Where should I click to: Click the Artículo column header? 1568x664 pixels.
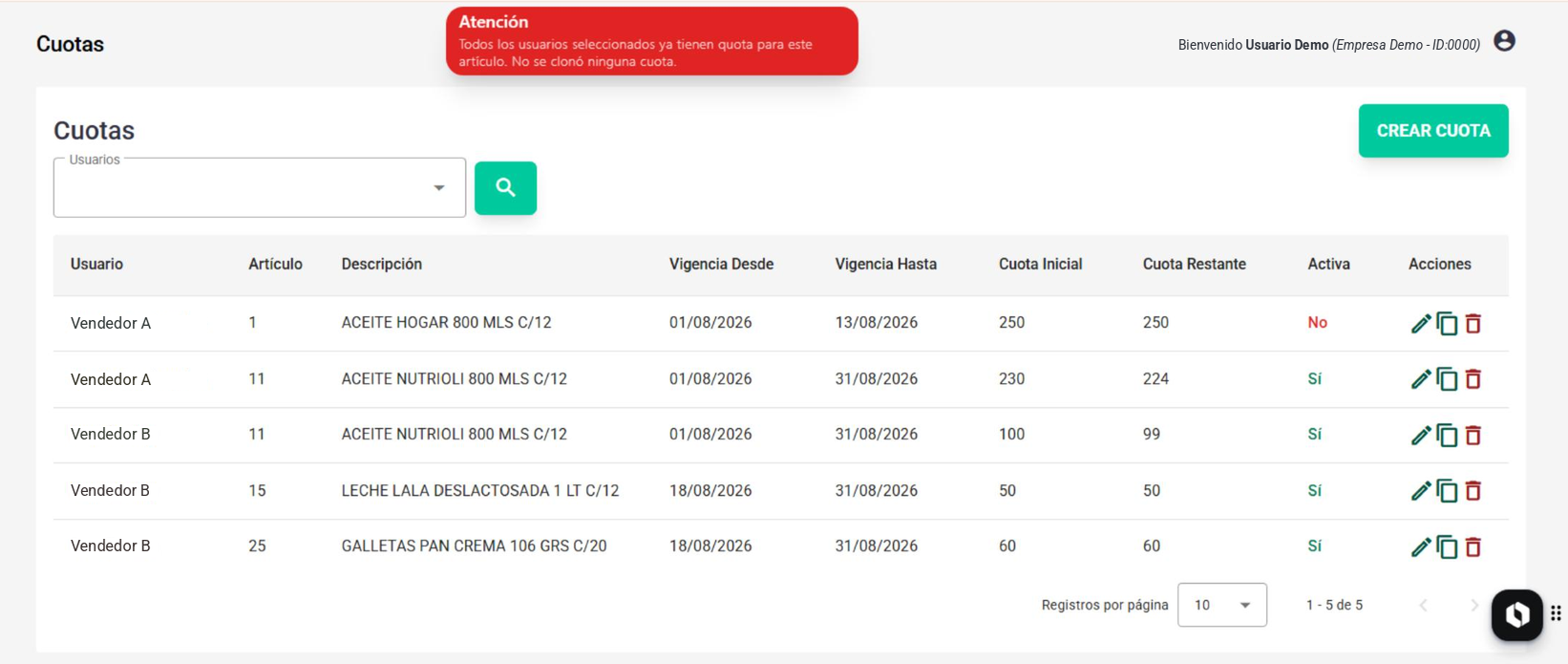pyautogui.click(x=275, y=264)
